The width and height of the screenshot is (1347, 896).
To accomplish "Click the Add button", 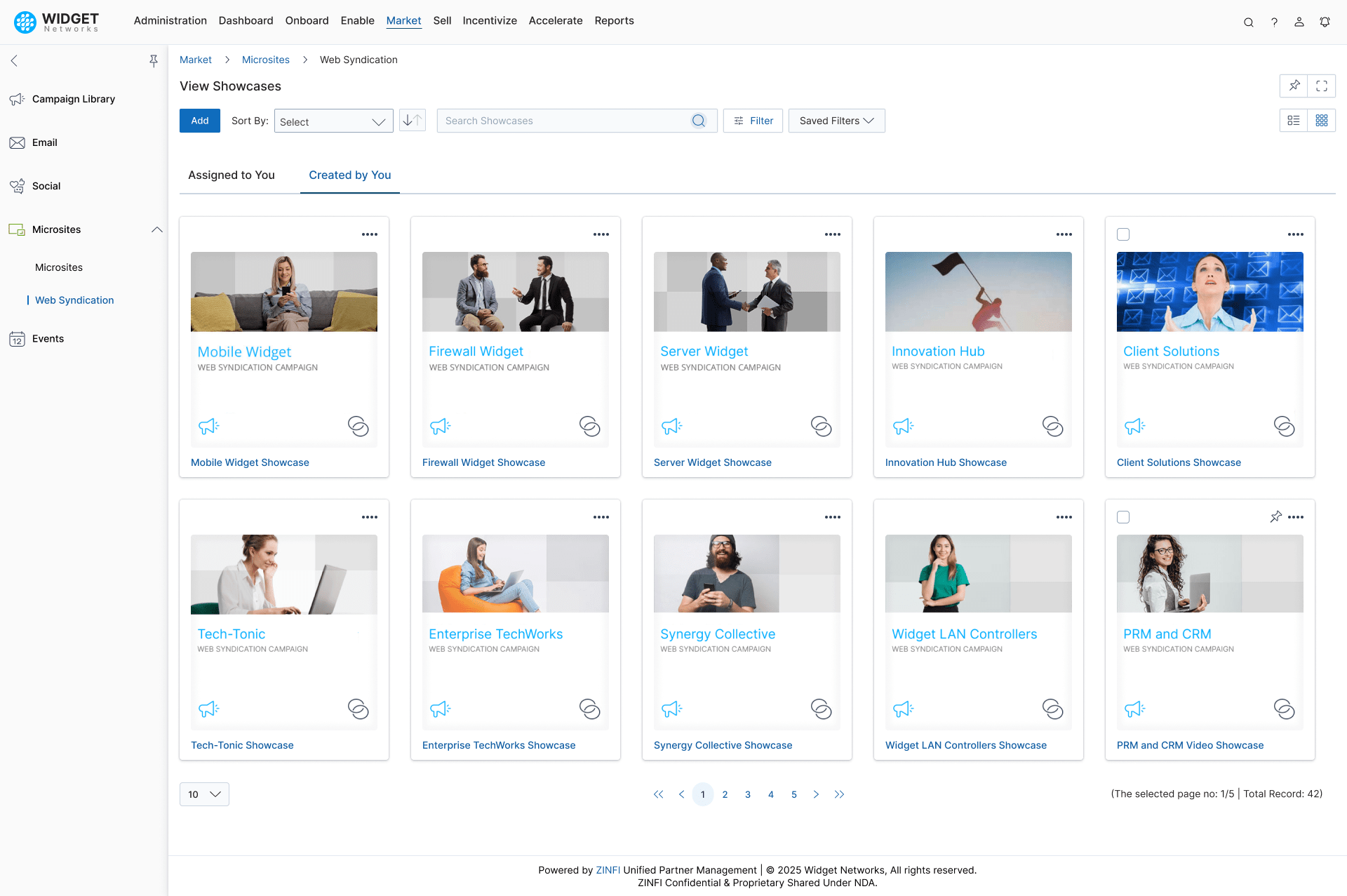I will [199, 120].
